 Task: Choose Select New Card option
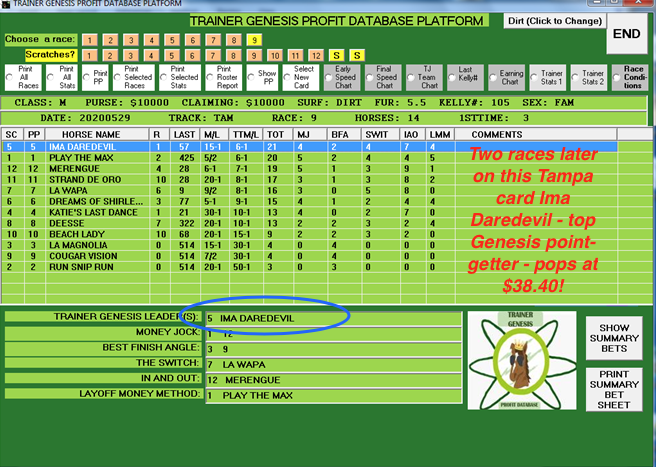click(301, 77)
